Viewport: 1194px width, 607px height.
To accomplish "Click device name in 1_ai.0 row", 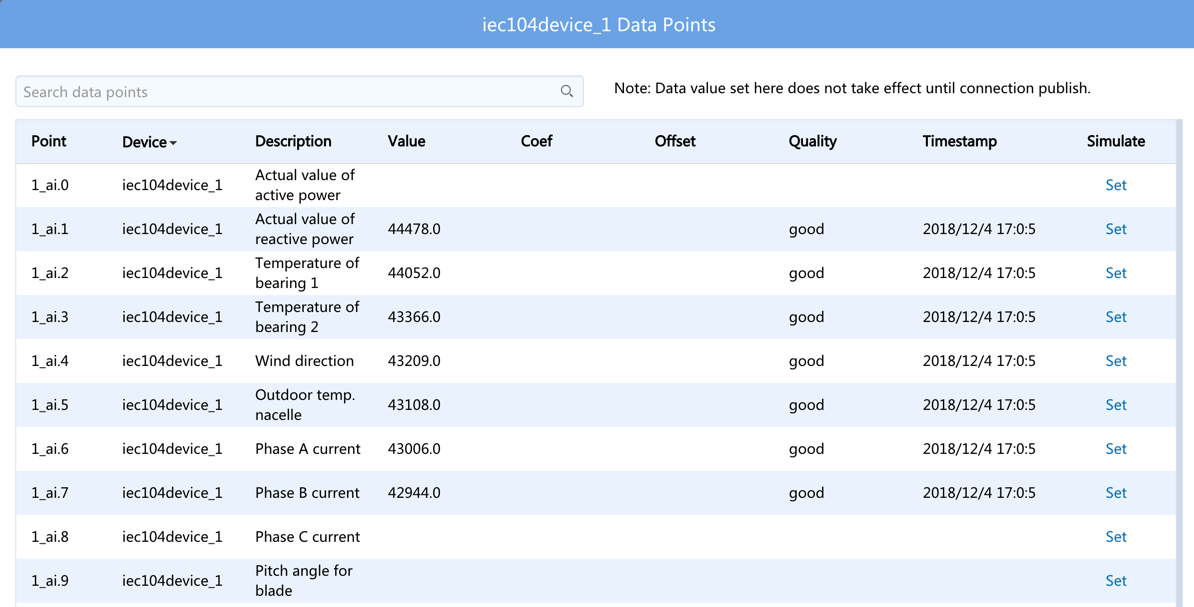I will tap(172, 185).
